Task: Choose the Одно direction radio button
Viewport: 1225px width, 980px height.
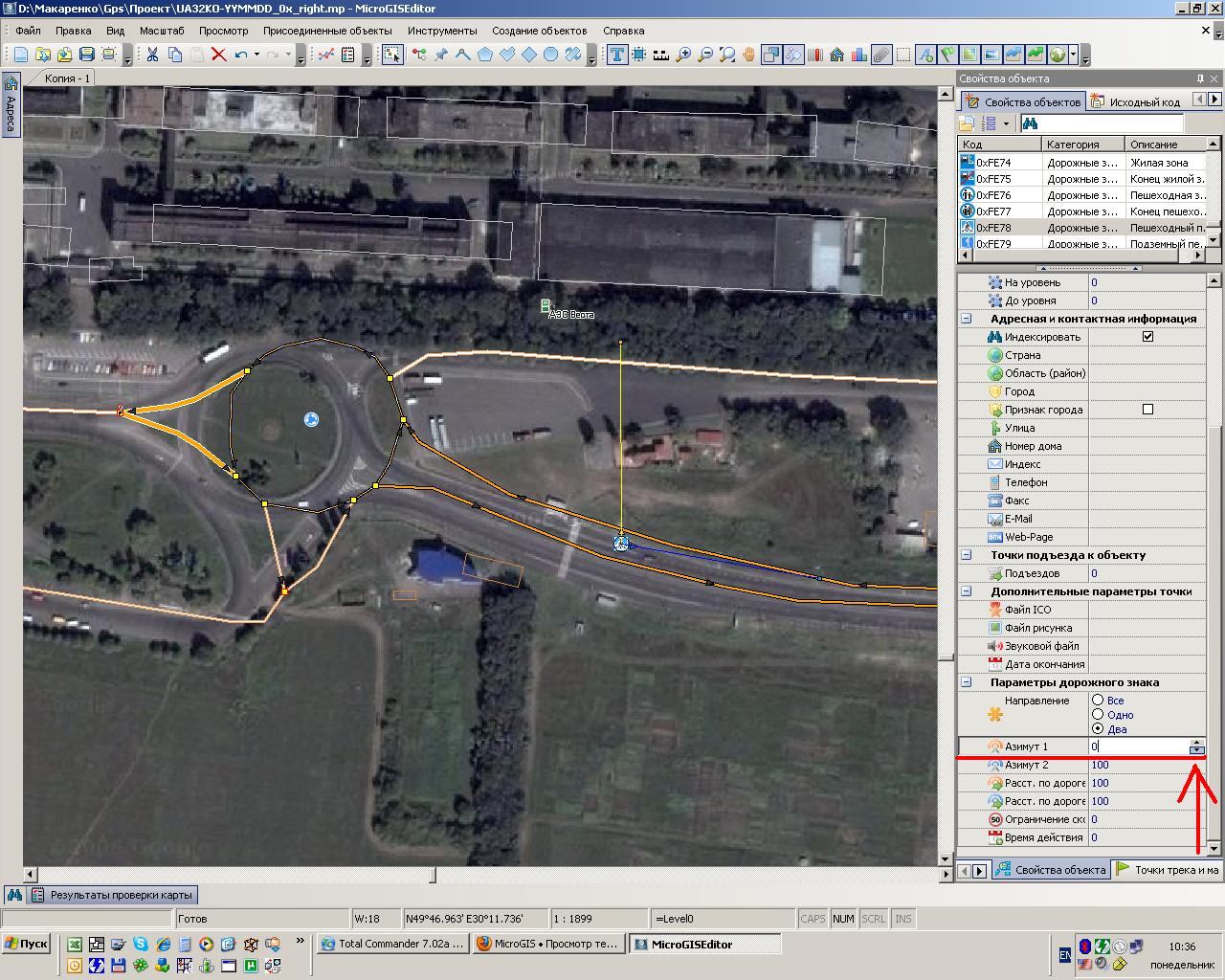Action: tap(1098, 715)
